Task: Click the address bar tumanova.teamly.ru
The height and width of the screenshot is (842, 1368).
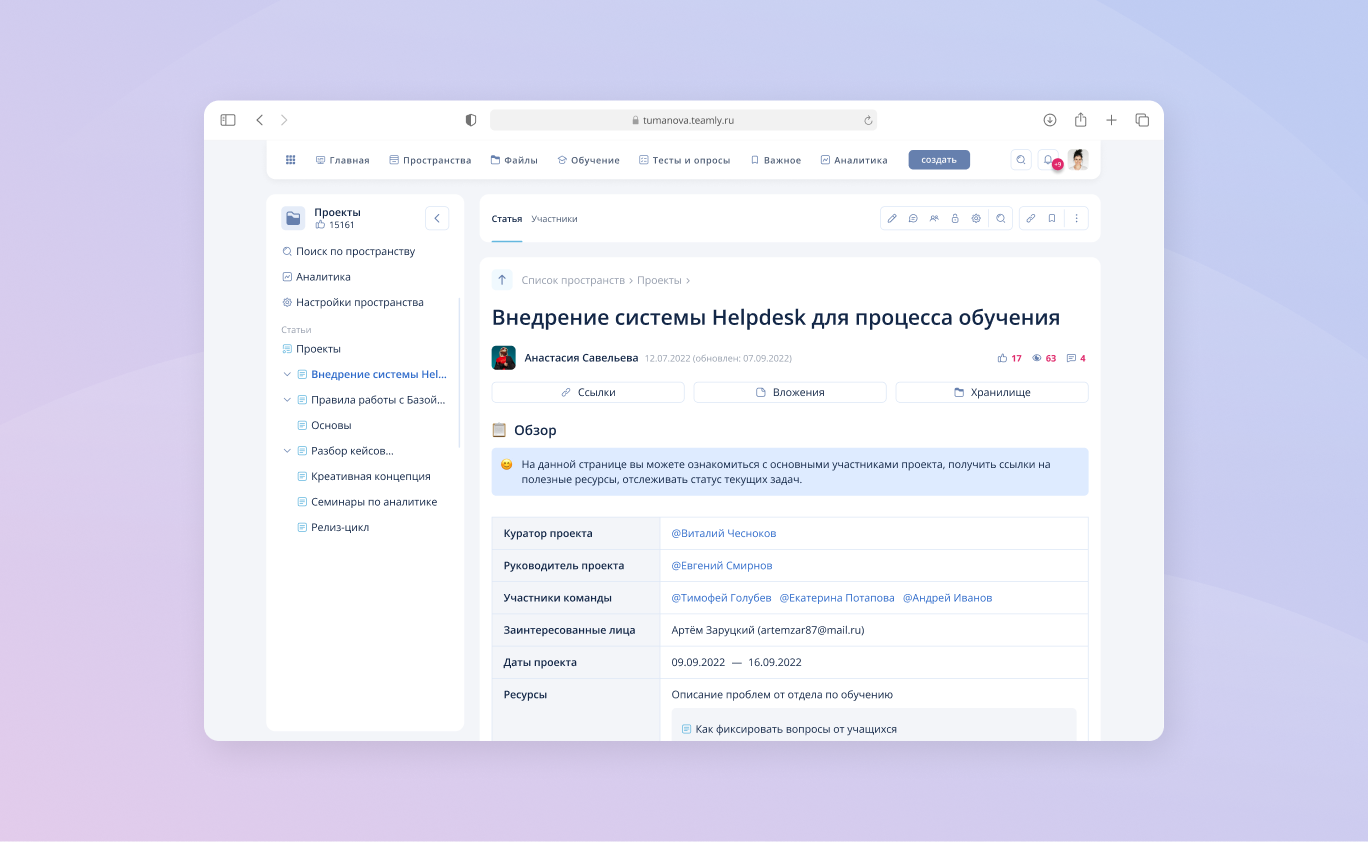Action: tap(683, 120)
